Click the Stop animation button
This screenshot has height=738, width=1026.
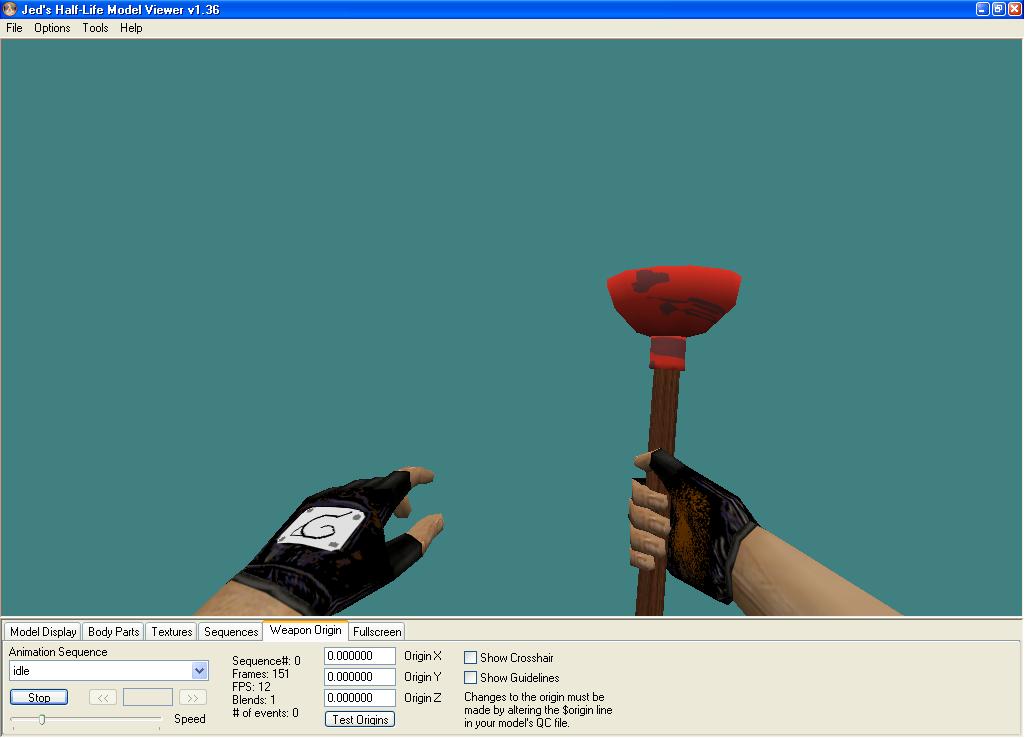(39, 697)
